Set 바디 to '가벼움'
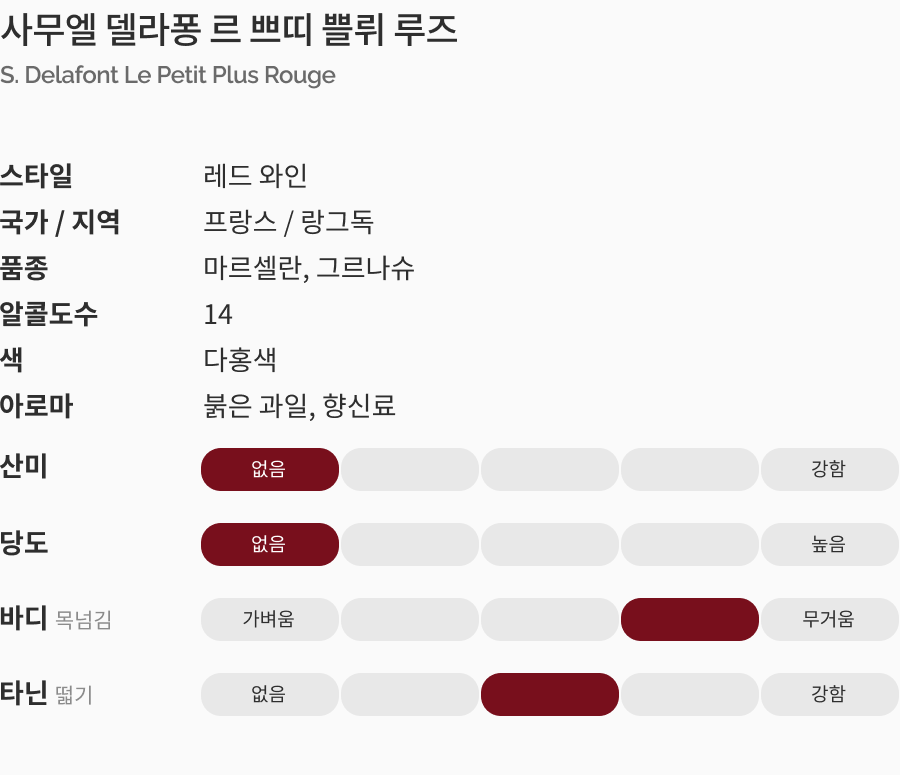 coord(270,619)
